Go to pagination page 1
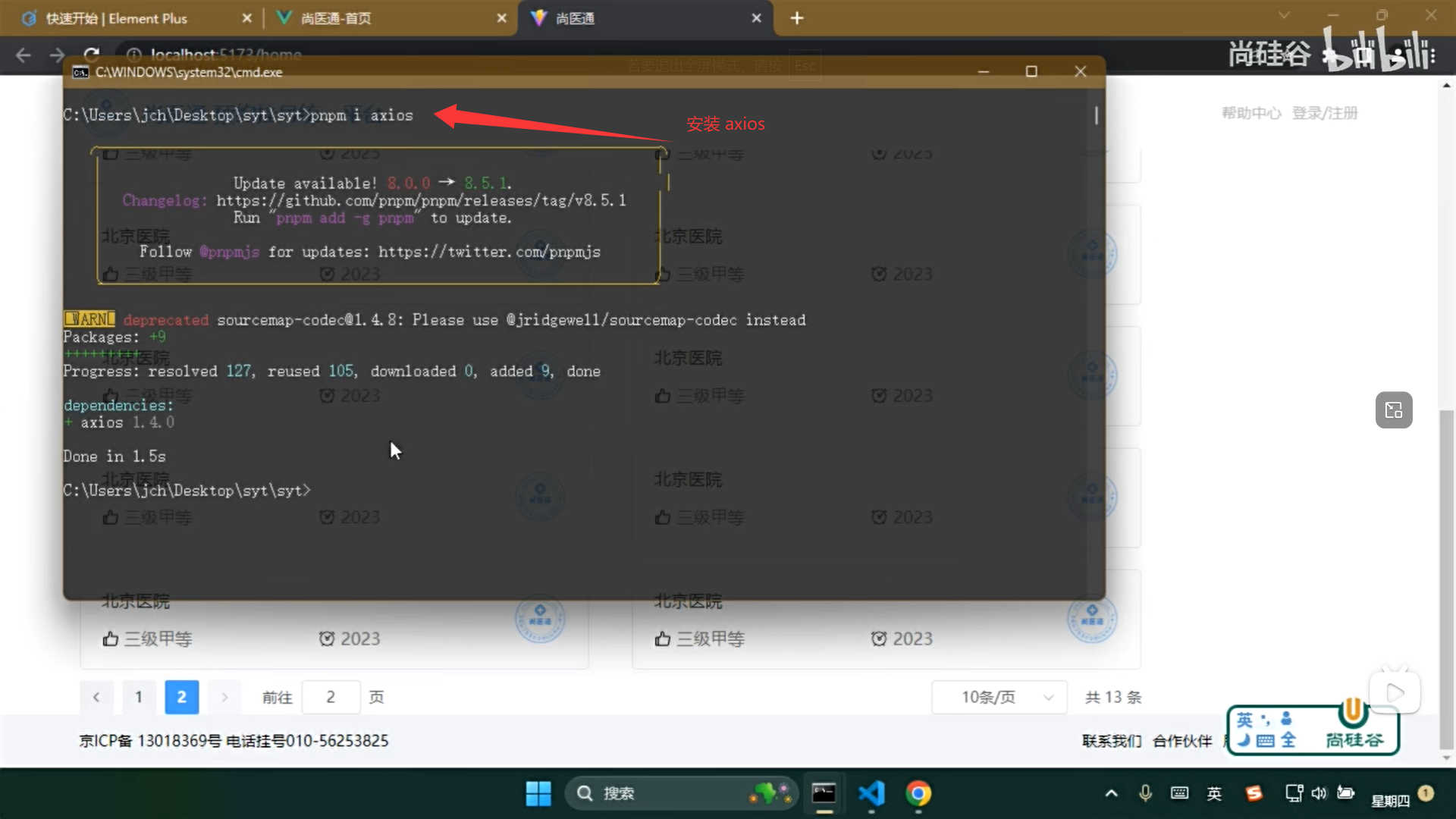Image resolution: width=1456 pixels, height=819 pixels. click(x=139, y=697)
